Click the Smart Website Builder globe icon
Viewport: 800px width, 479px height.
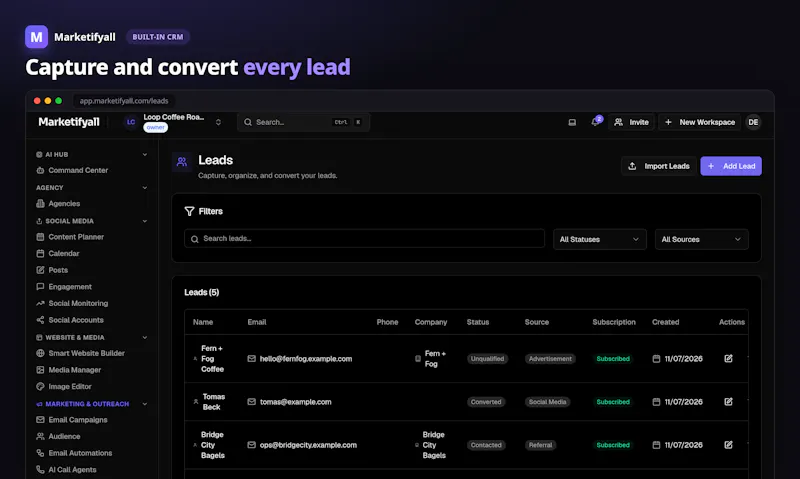(40, 353)
